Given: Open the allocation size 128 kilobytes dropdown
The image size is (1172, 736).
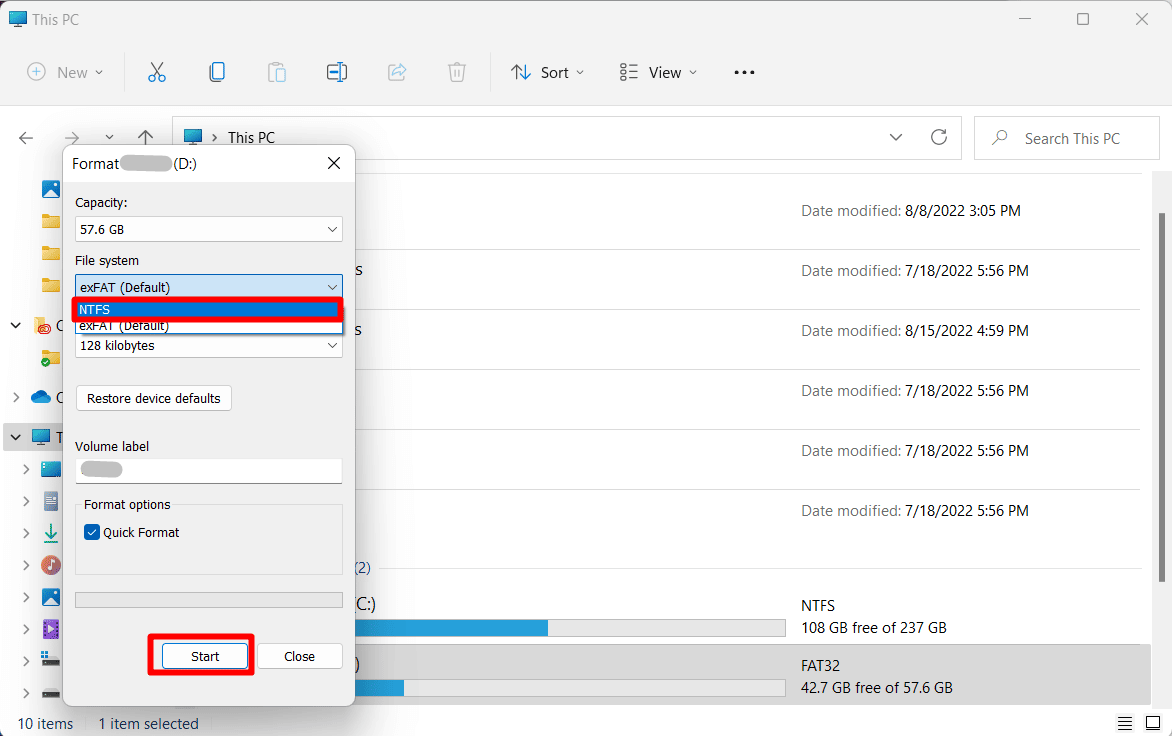Looking at the screenshot, I should (x=208, y=346).
